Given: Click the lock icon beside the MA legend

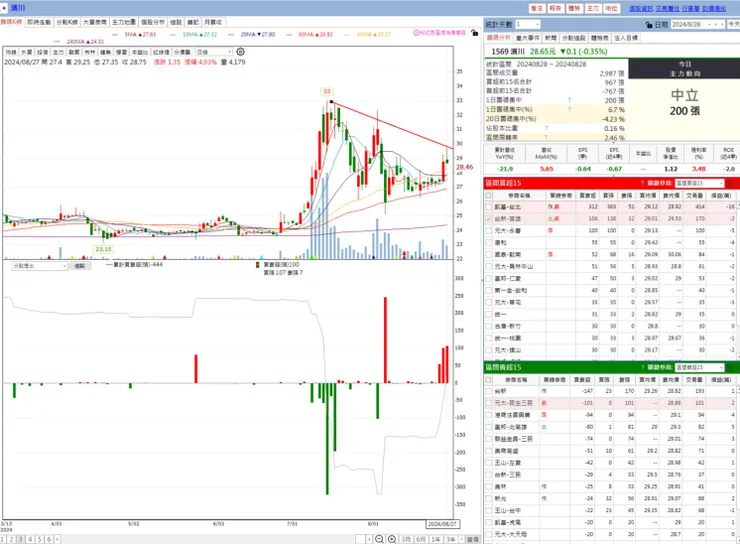Looking at the screenshot, I should 474,33.
